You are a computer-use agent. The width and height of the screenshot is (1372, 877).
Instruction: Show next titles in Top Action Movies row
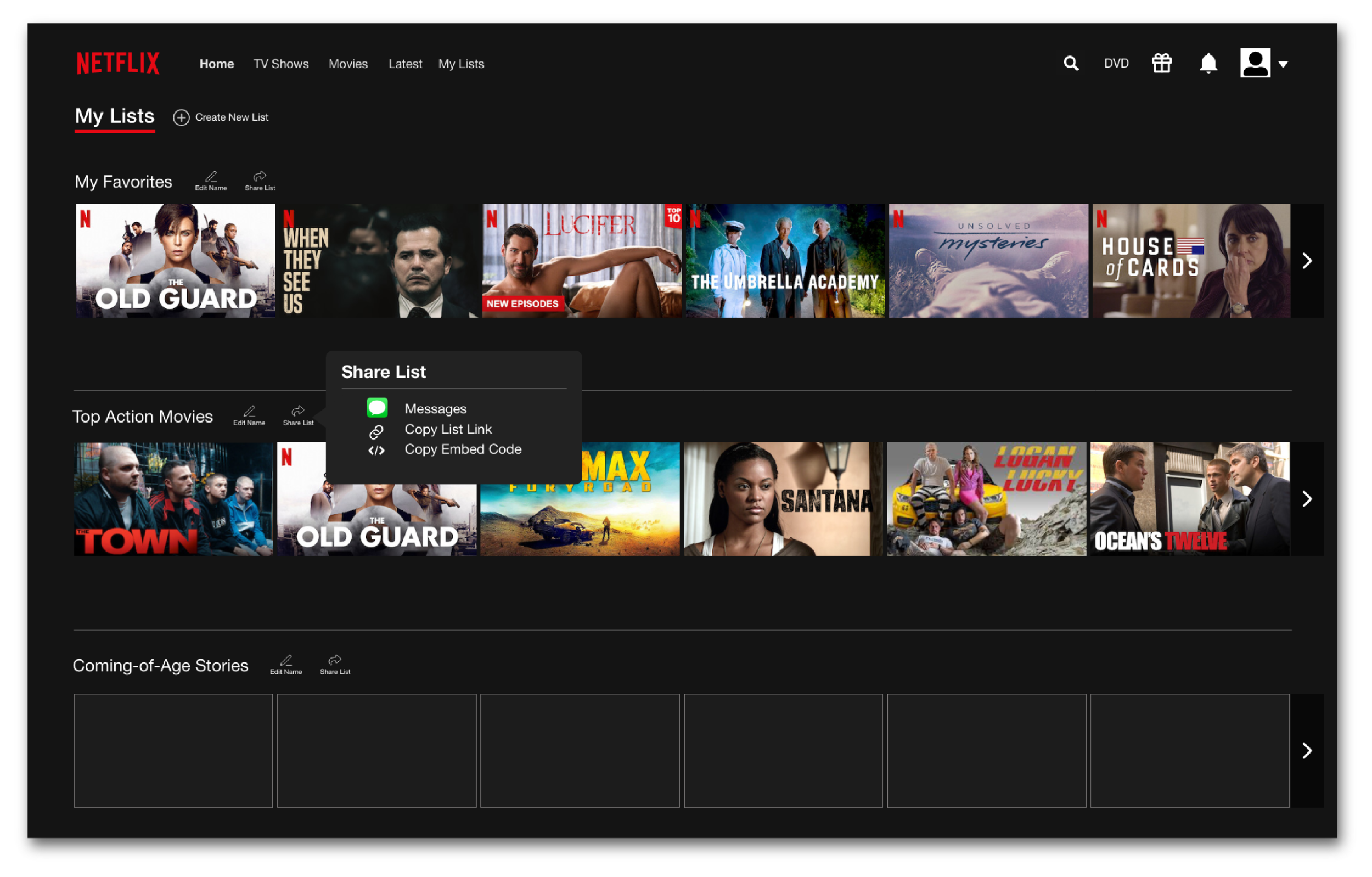point(1307,499)
